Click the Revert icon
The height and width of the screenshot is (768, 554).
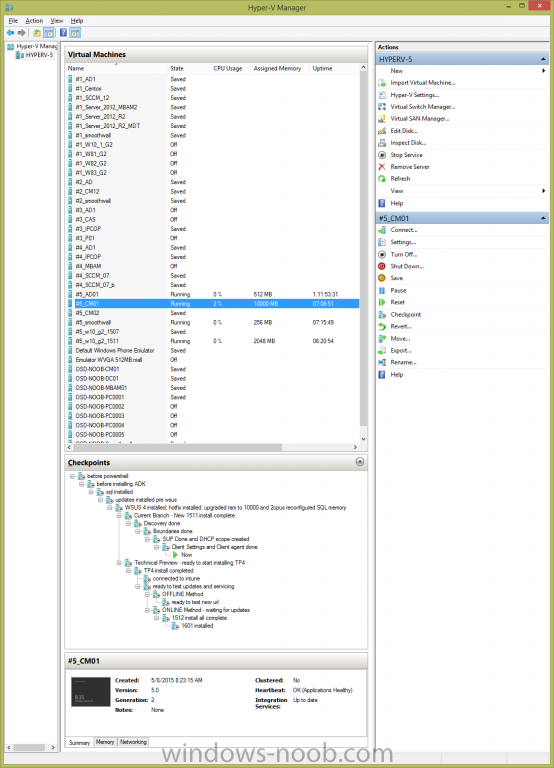(x=382, y=326)
